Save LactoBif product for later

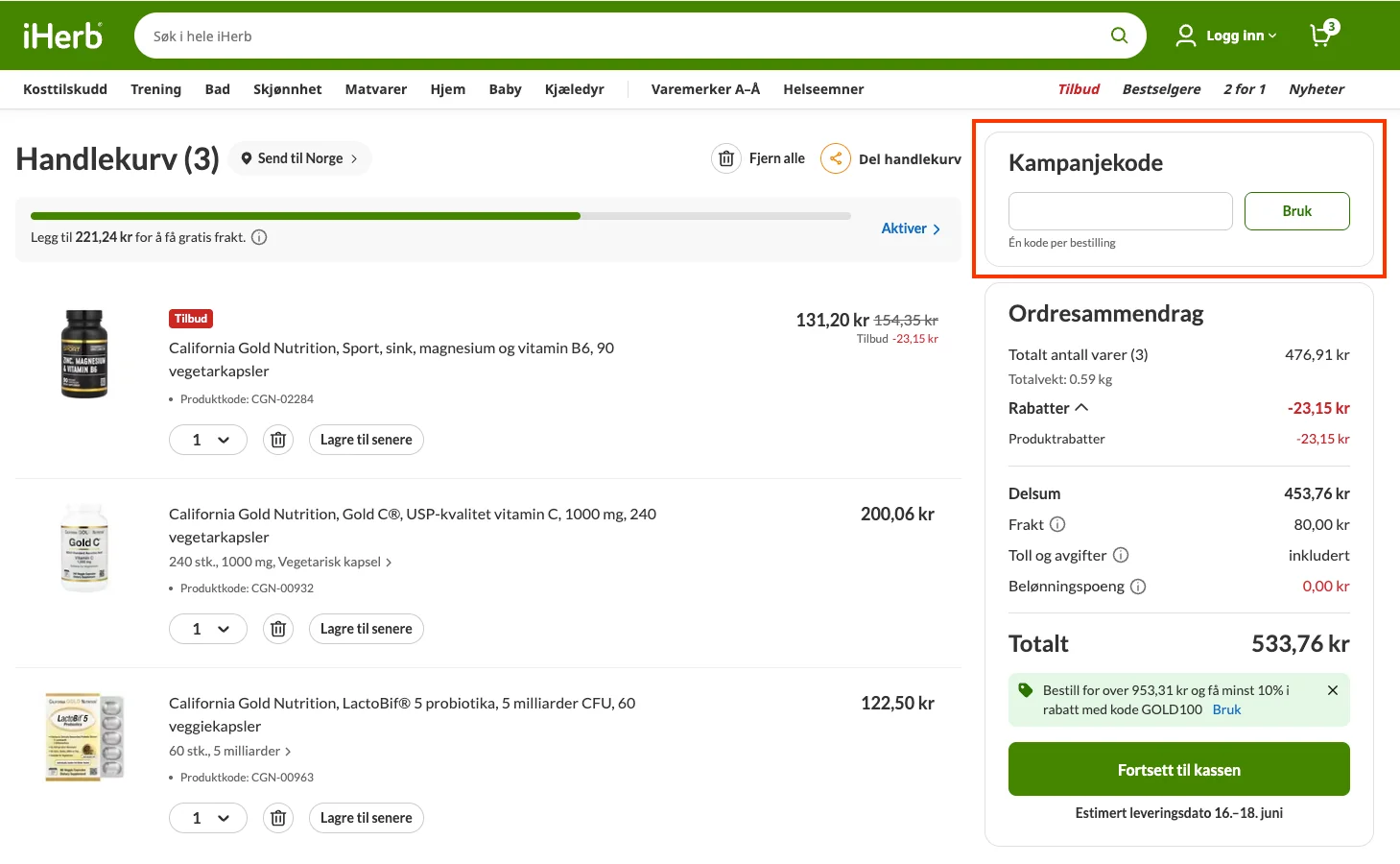tap(367, 818)
